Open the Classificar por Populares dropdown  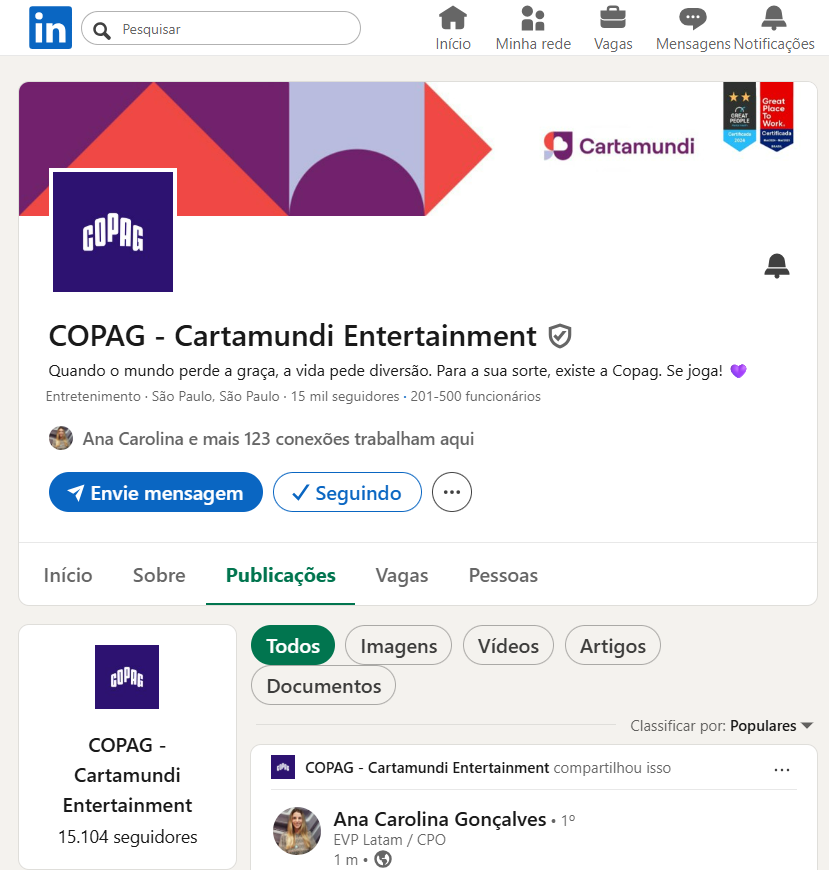point(721,726)
